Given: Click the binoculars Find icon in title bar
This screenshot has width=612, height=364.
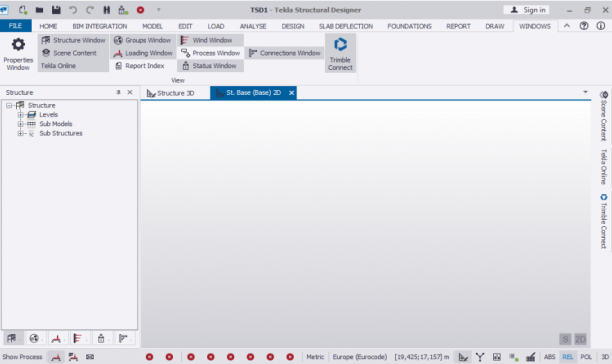Looking at the screenshot, I should pyautogui.click(x=107, y=10).
